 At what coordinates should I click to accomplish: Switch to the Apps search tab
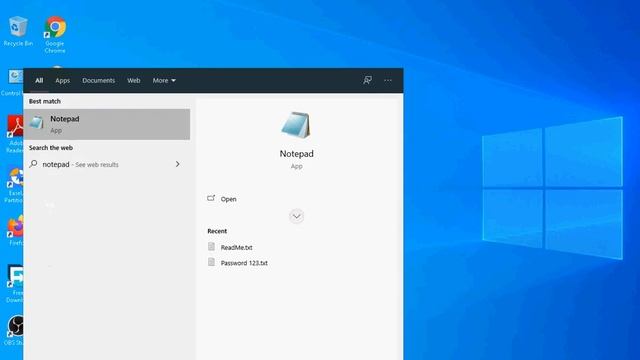pyautogui.click(x=62, y=80)
